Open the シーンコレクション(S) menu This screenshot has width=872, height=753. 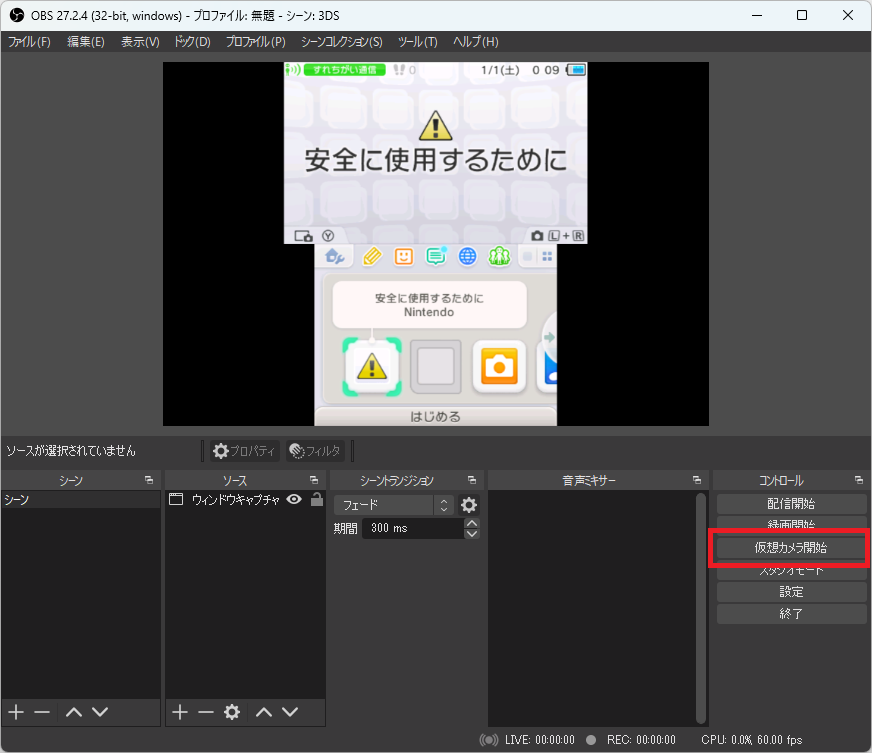coord(341,42)
